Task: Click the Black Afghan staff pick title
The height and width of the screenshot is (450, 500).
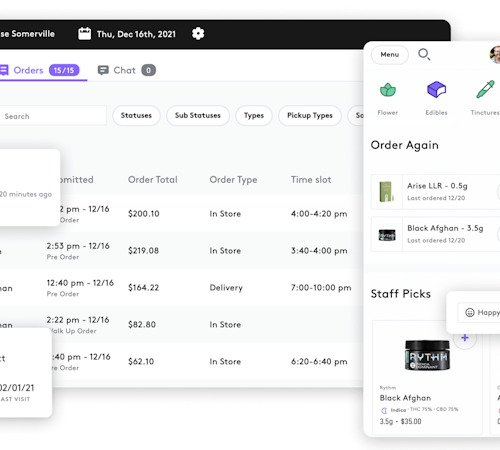Action: click(x=405, y=398)
